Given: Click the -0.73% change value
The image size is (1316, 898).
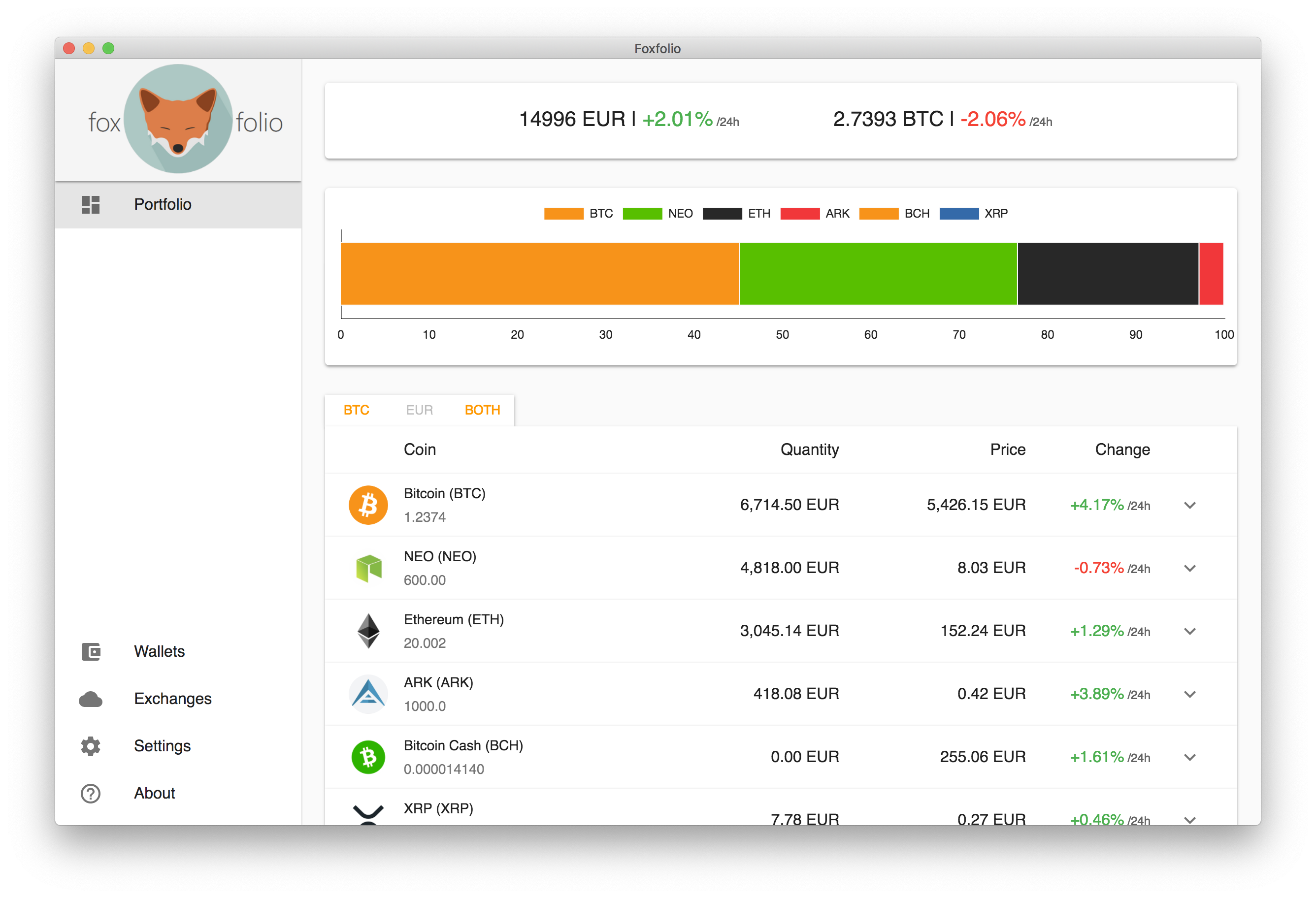Looking at the screenshot, I should [1098, 568].
